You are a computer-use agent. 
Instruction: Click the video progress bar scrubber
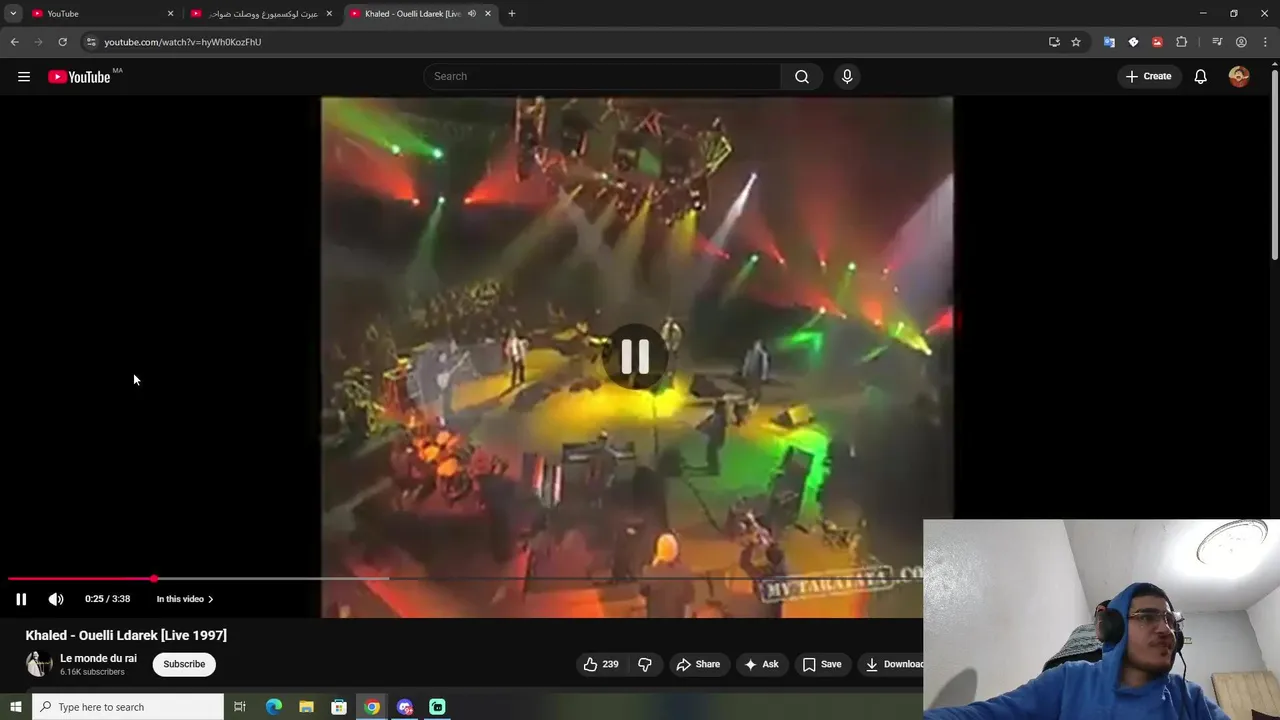click(x=154, y=579)
